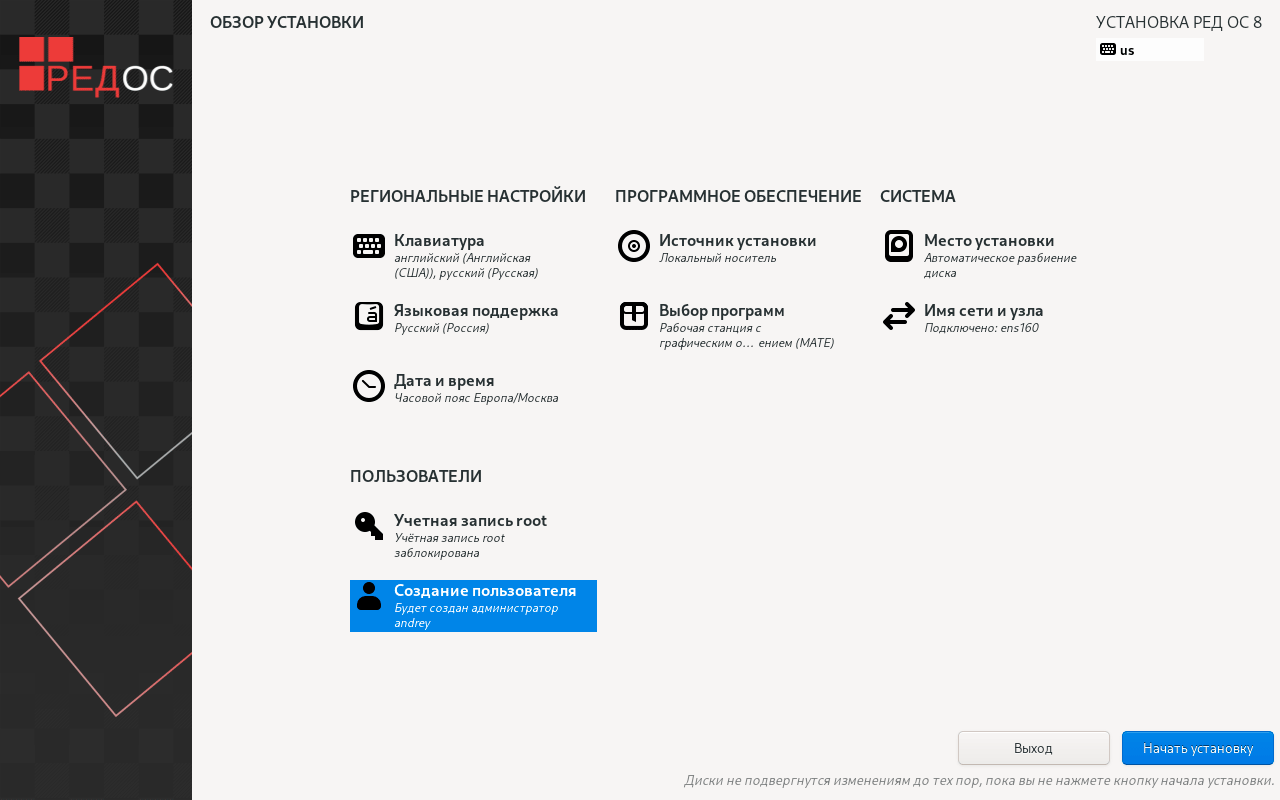Configure Место установки disk partitioning
The height and width of the screenshot is (800, 1280).
pos(988,241)
